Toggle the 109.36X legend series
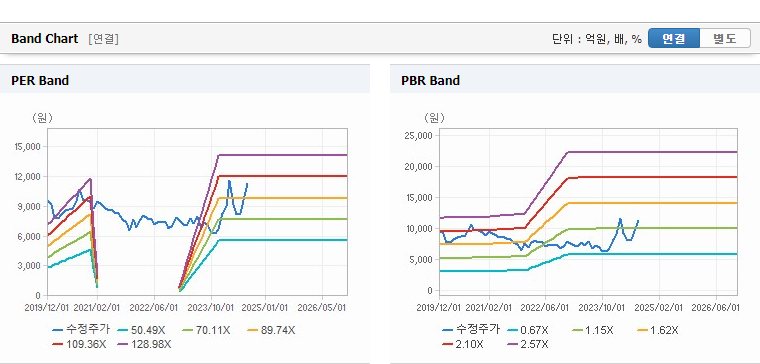 coord(79,344)
